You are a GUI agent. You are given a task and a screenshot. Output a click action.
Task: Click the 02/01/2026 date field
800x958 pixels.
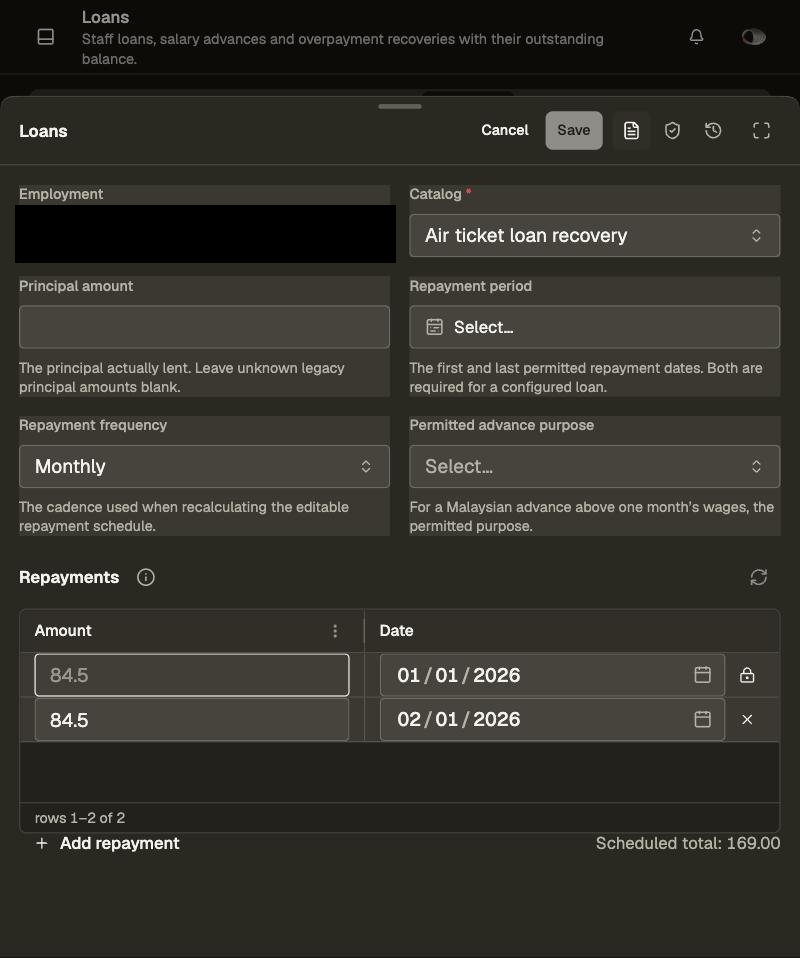(x=552, y=720)
